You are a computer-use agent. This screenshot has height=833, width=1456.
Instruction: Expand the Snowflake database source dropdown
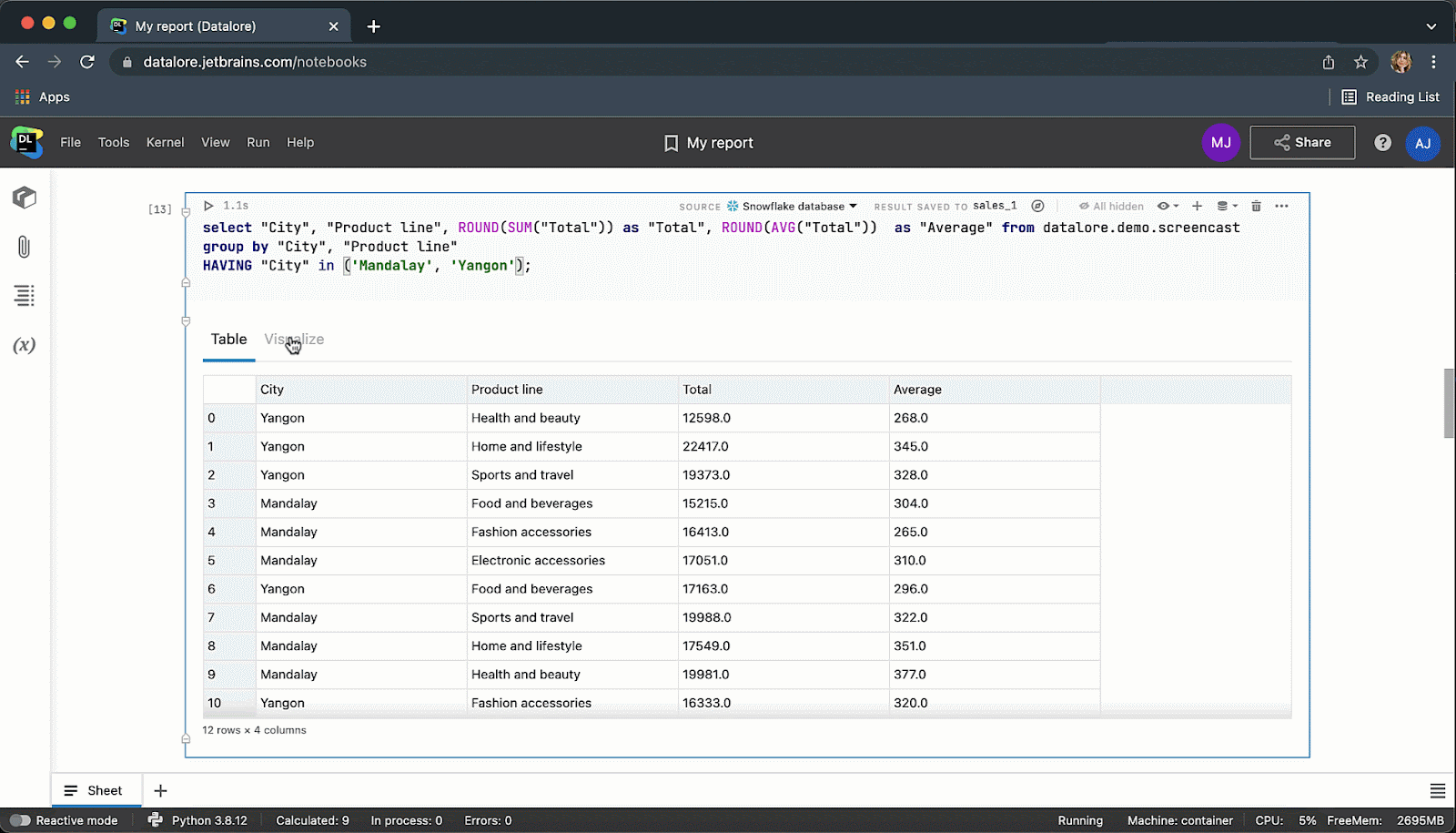coord(792,207)
